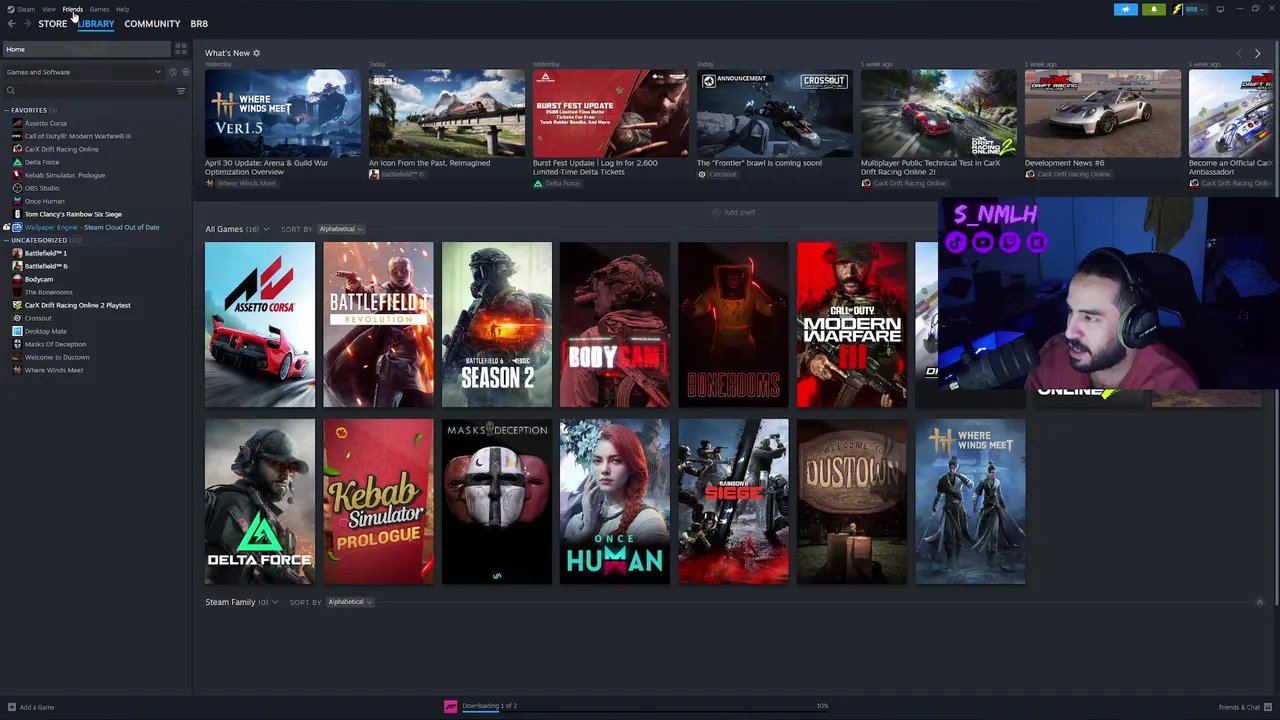Screen dimensions: 1280x720
Task: Open Steam Family sort Alphabetical dropdown
Action: click(x=350, y=602)
